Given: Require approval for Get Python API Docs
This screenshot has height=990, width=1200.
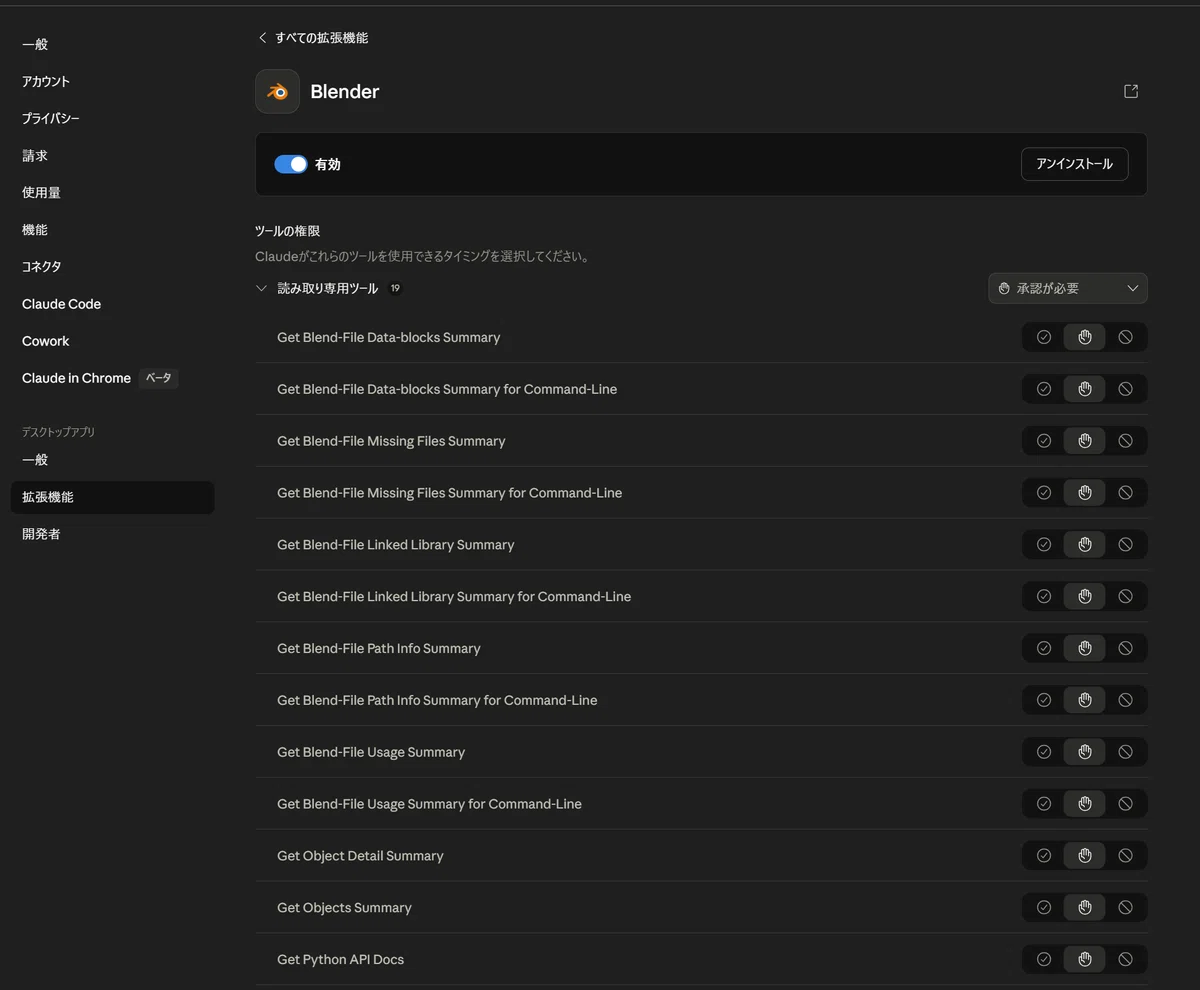Looking at the screenshot, I should (1085, 960).
